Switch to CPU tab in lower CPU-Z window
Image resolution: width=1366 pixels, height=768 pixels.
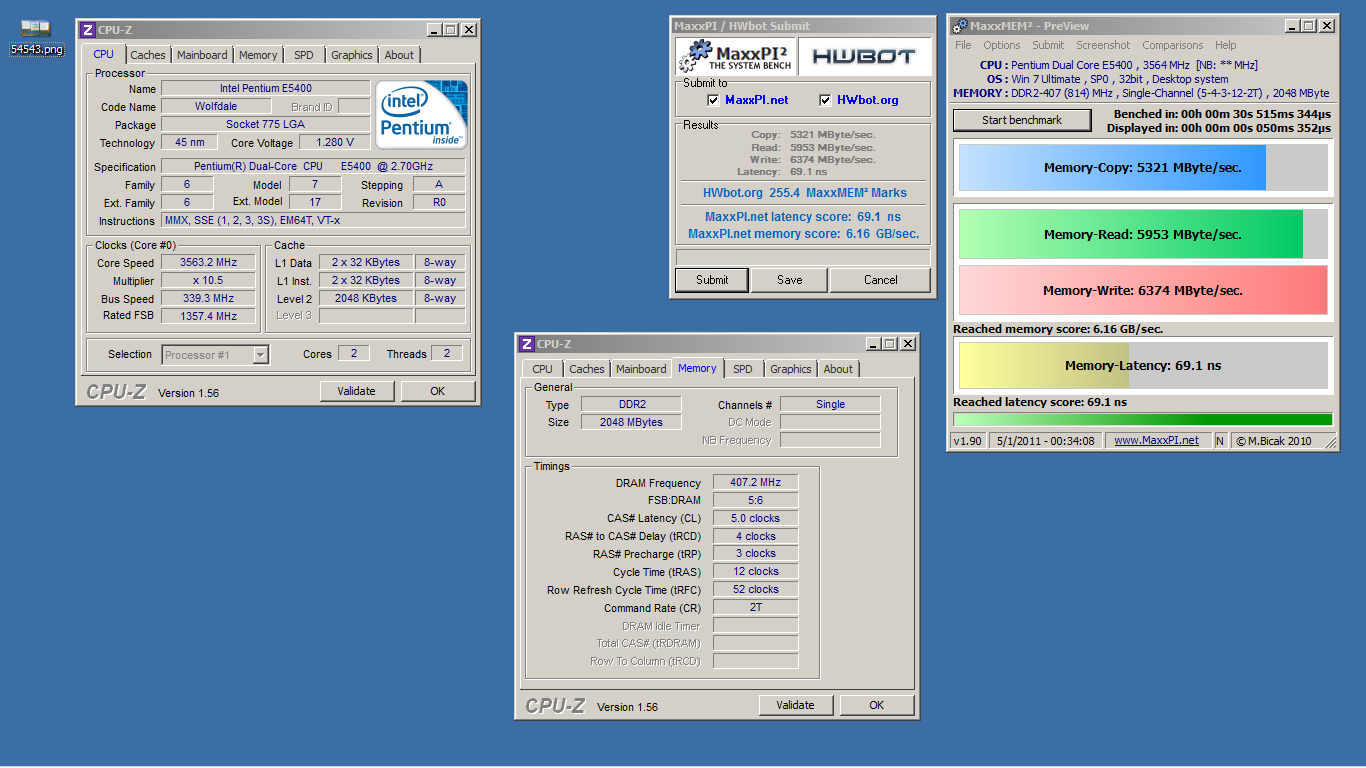[x=542, y=369]
